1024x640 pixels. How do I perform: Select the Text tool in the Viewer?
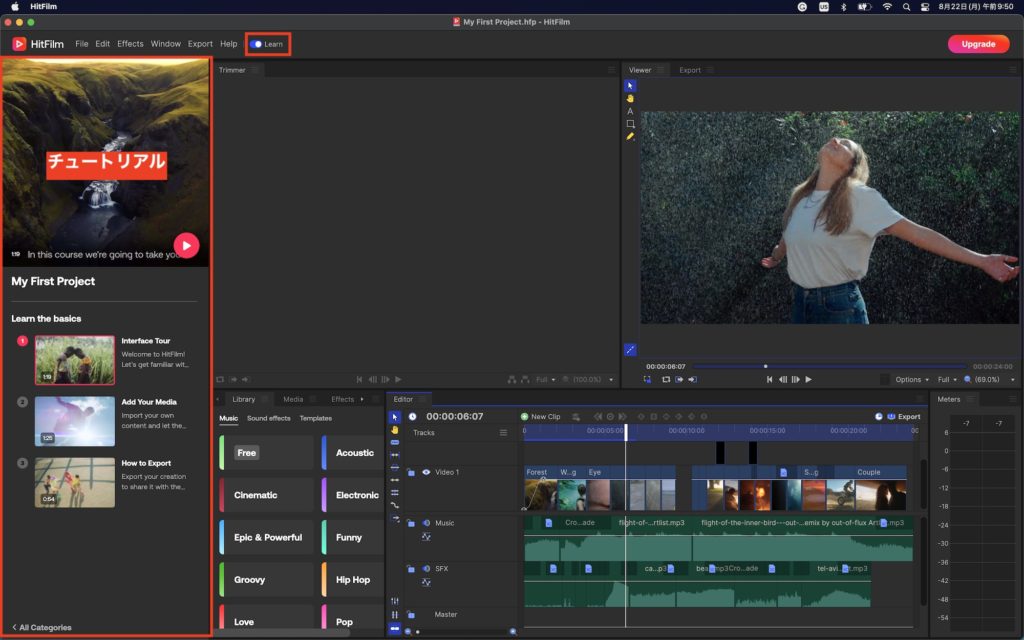click(x=630, y=111)
